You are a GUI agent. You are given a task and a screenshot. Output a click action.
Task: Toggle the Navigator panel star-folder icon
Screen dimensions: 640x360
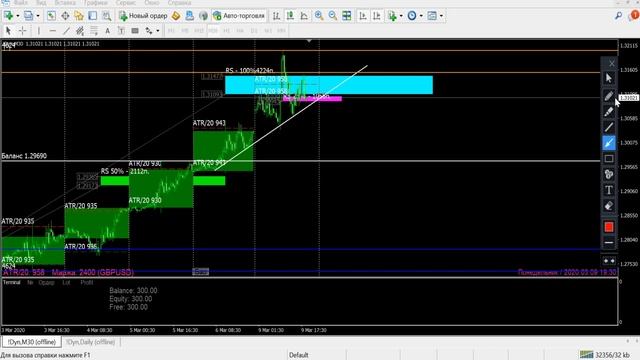(79, 16)
